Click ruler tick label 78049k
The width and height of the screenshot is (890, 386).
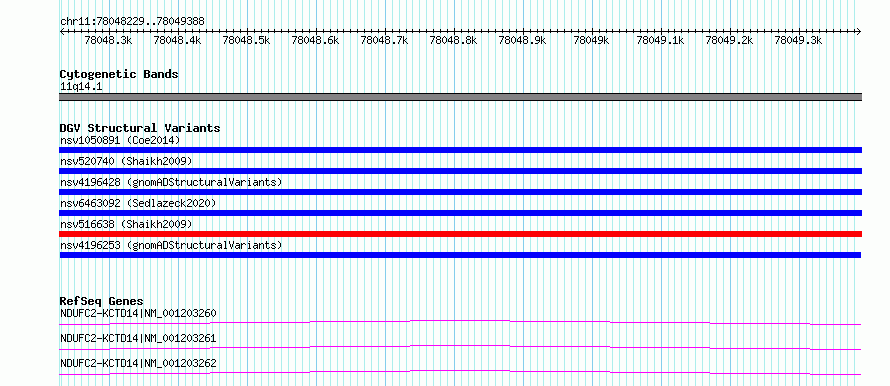tap(591, 40)
